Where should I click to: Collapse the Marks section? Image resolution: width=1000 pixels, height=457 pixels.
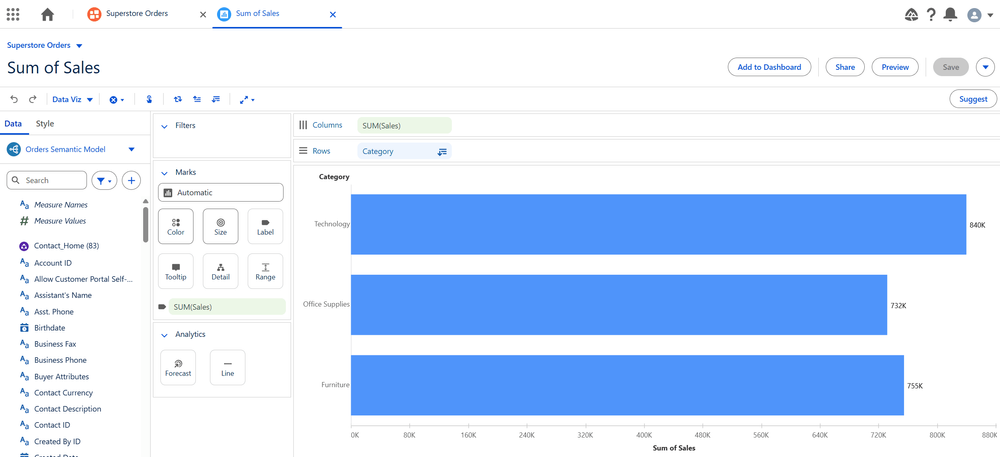coord(164,172)
